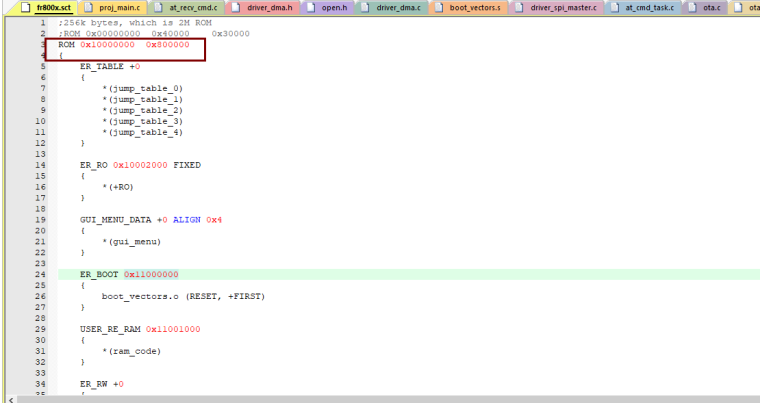
Task: Click file icon on at_recv_cmd.c tab
Action: [158, 7]
